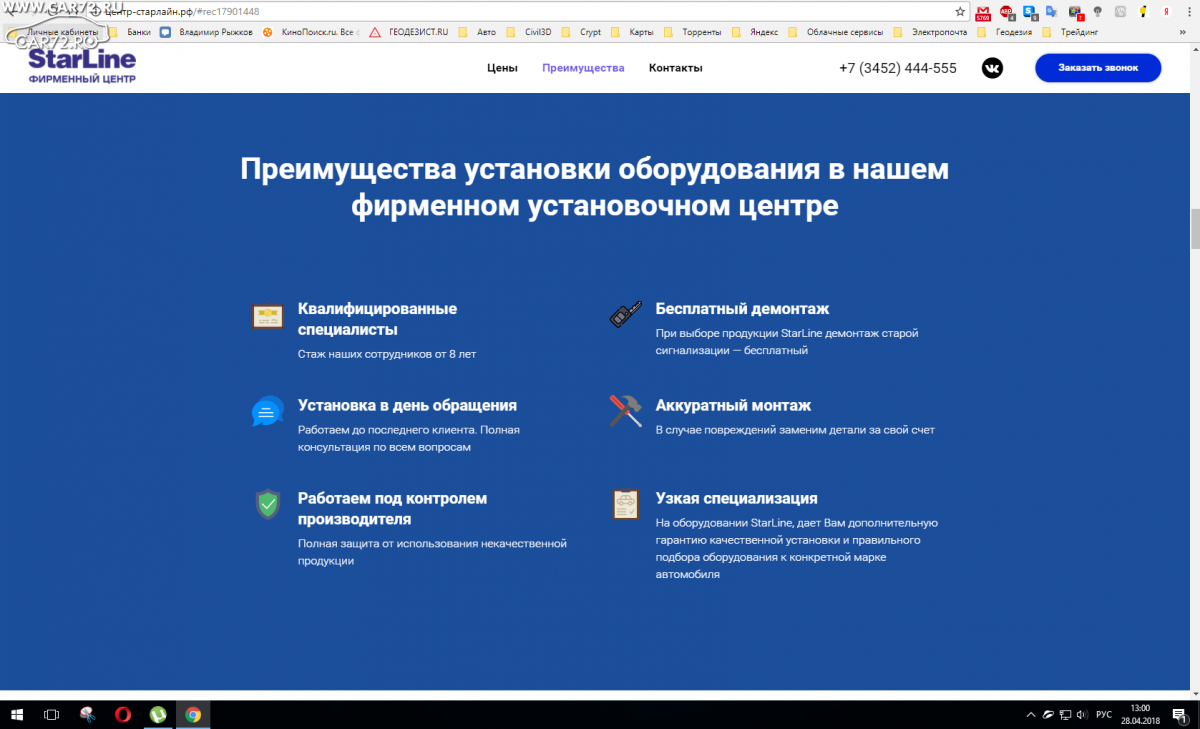
Task: Launch Opera from the taskbar
Action: coord(122,715)
